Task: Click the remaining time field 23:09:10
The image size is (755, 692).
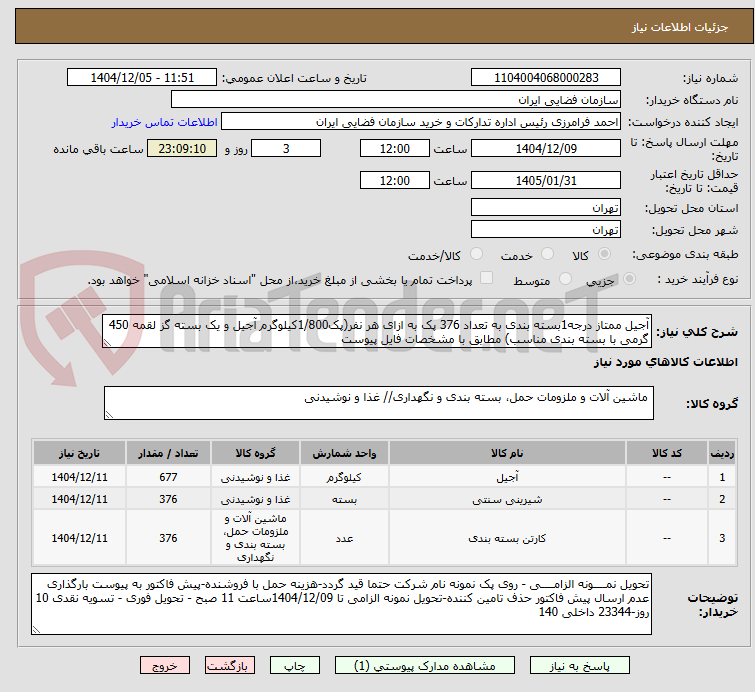Action: point(182,148)
